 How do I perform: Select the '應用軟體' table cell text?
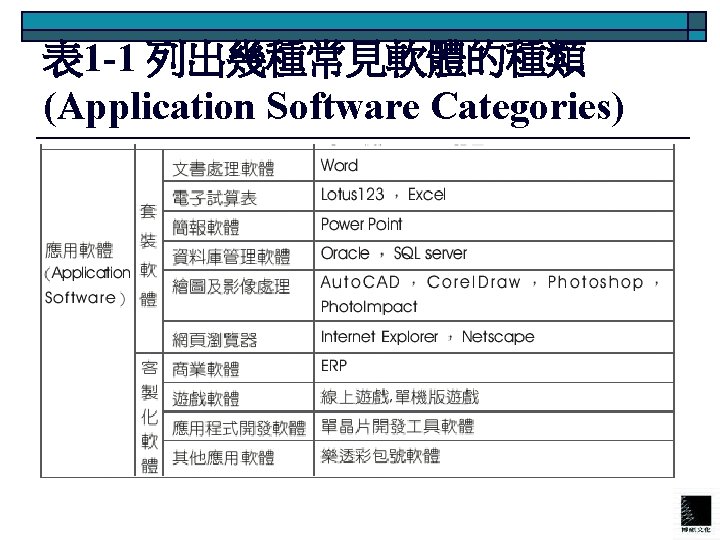point(79,250)
